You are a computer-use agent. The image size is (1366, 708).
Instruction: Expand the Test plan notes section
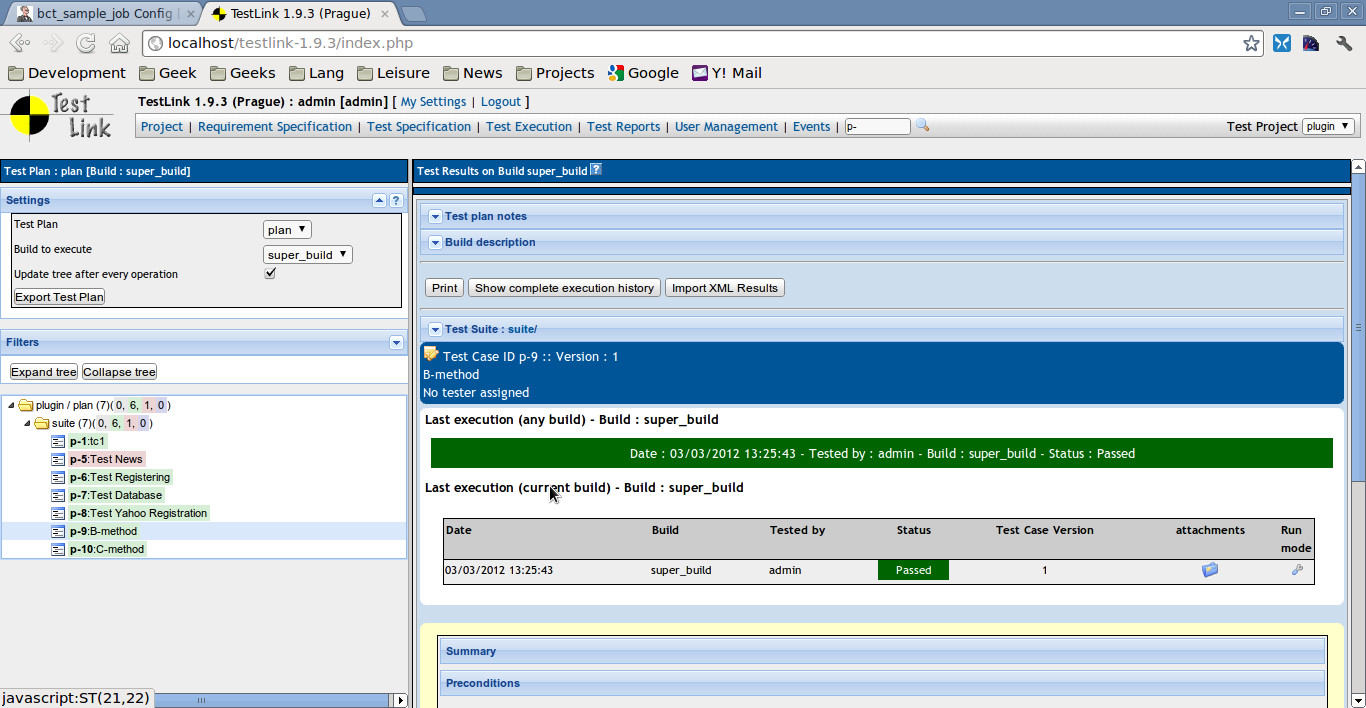[435, 216]
